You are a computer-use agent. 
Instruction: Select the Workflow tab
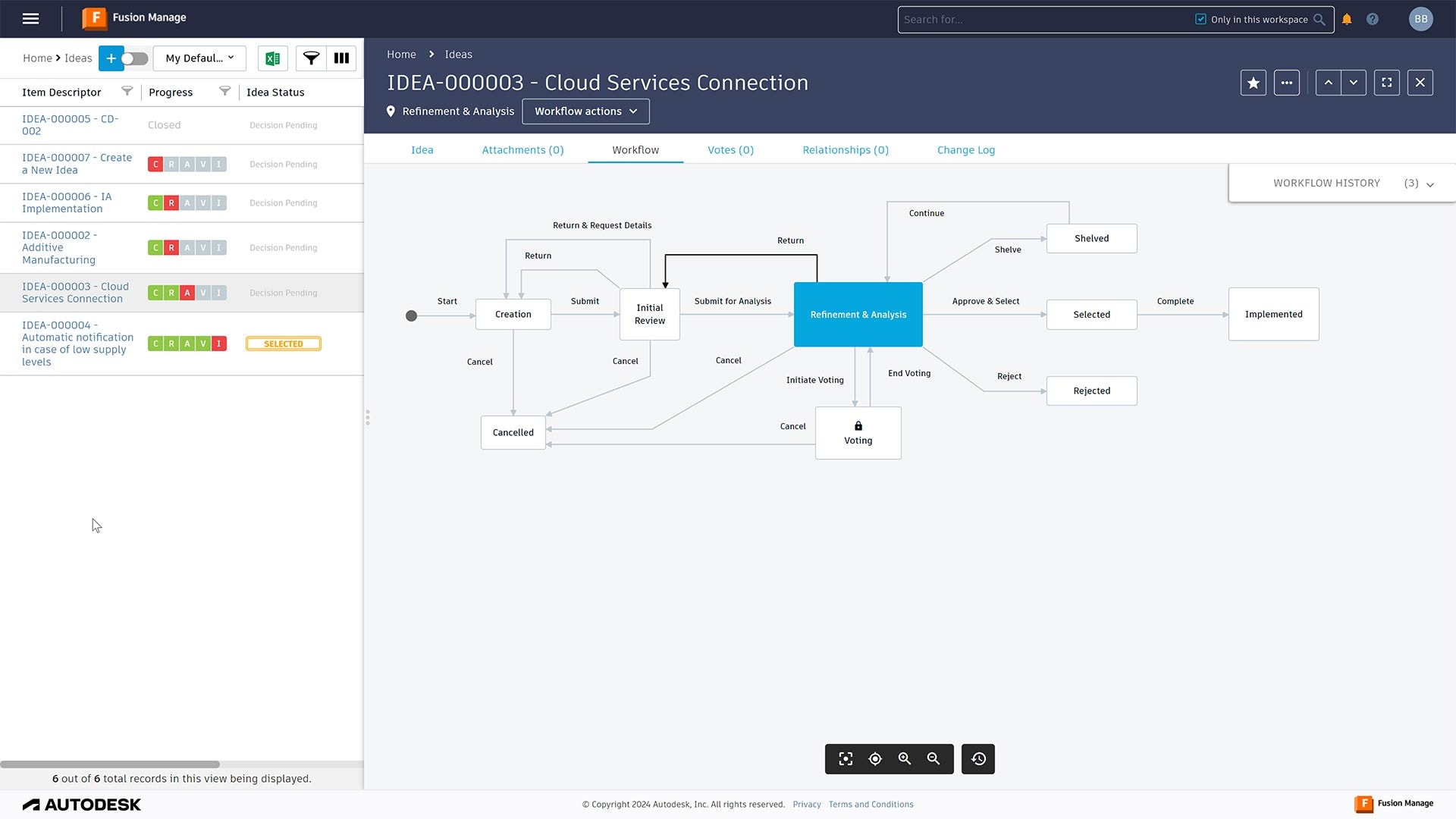[635, 150]
